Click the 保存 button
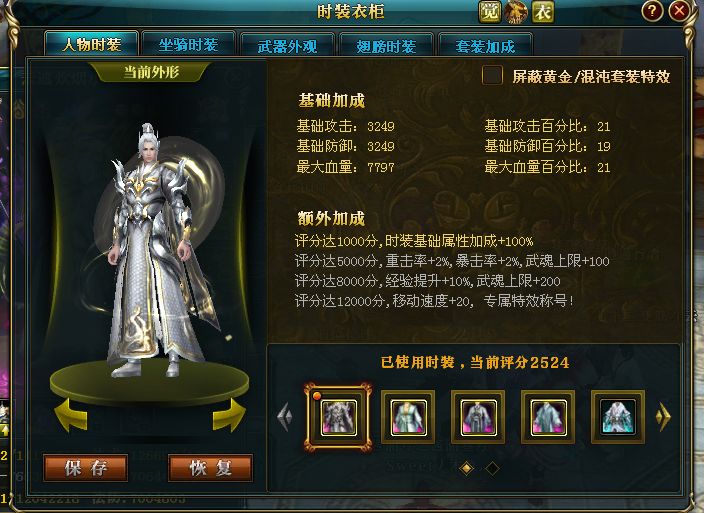This screenshot has width=704, height=513. (x=86, y=468)
